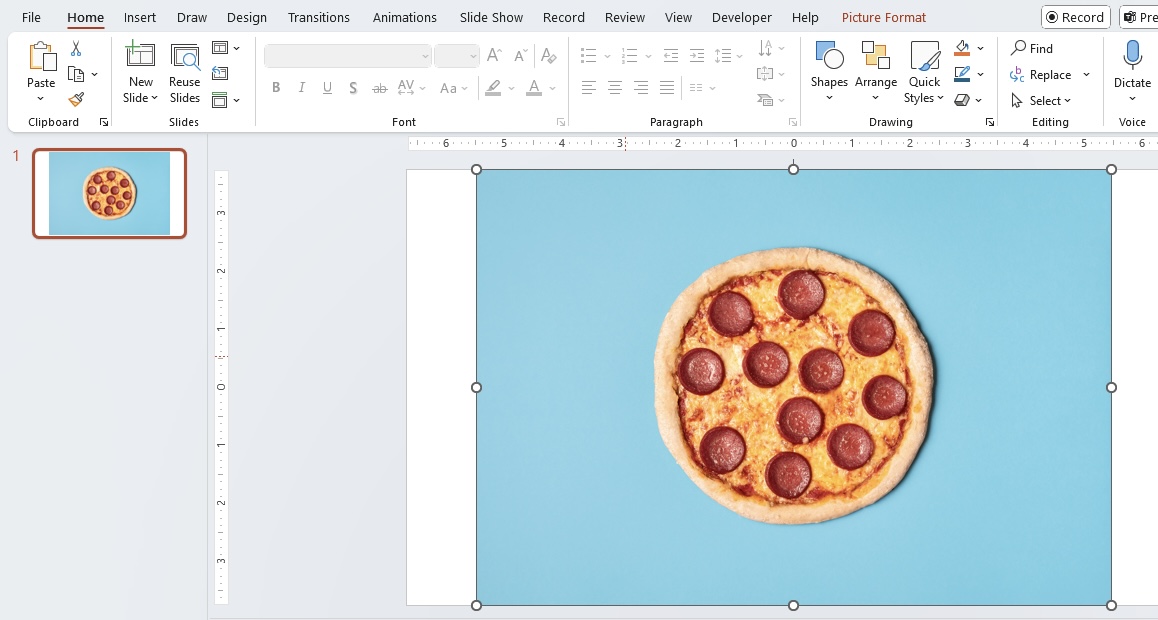The width and height of the screenshot is (1158, 620).
Task: Apply Shape Fill paint bucket
Action: point(962,48)
